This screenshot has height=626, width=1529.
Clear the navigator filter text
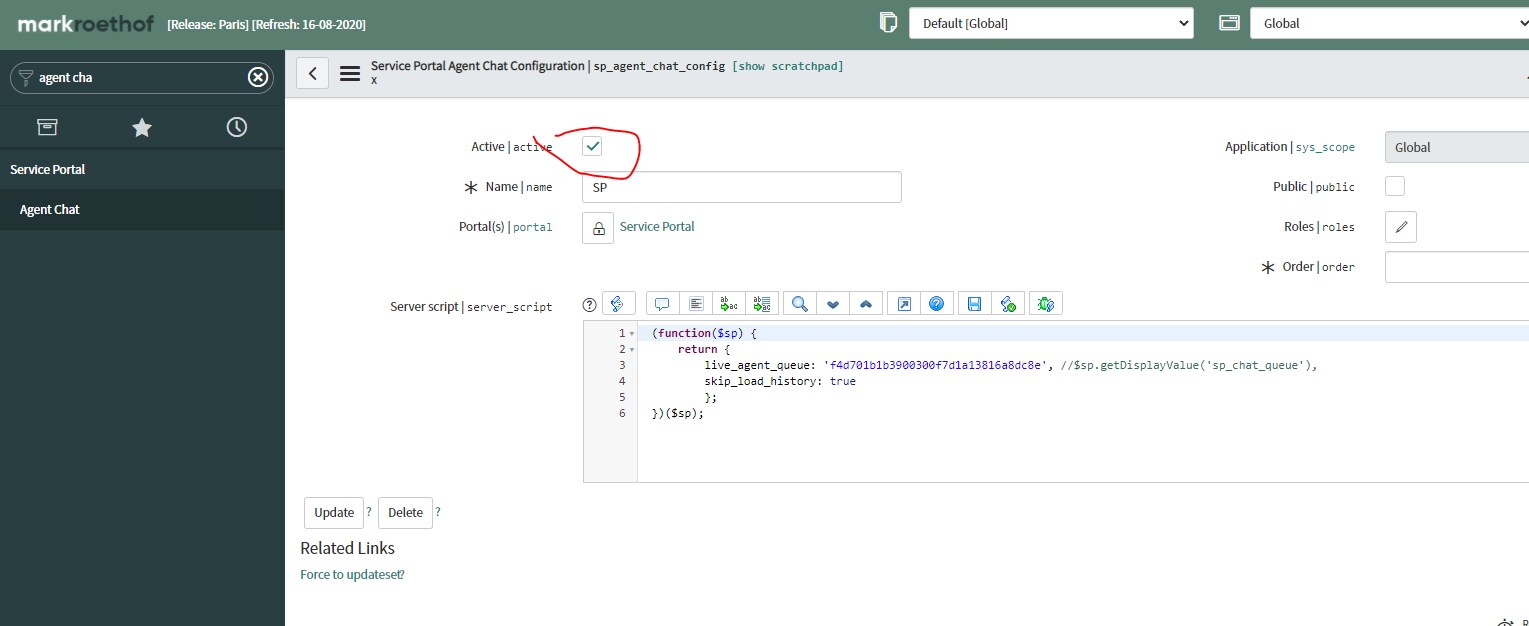coord(258,77)
